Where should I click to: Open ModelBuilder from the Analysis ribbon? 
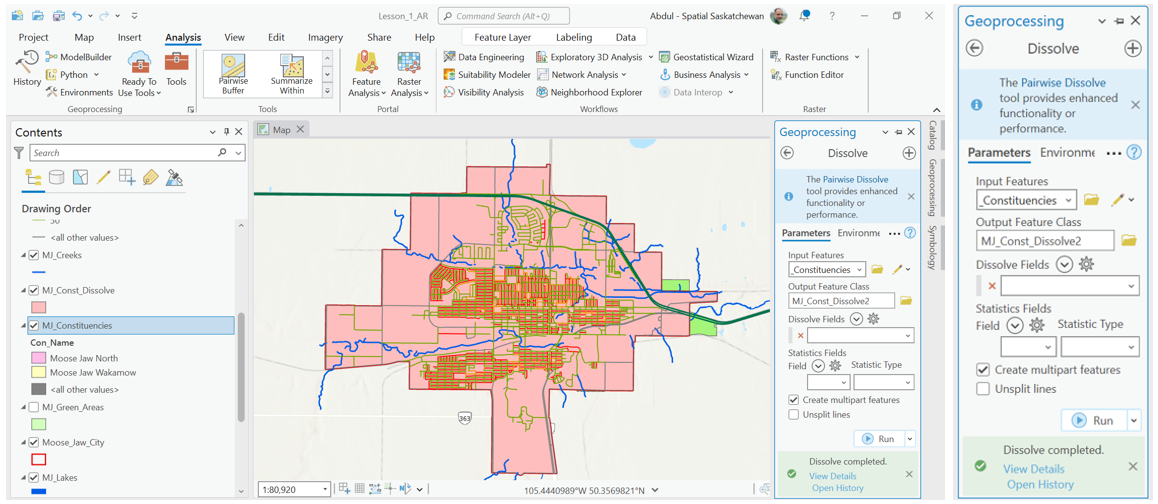pyautogui.click(x=79, y=58)
